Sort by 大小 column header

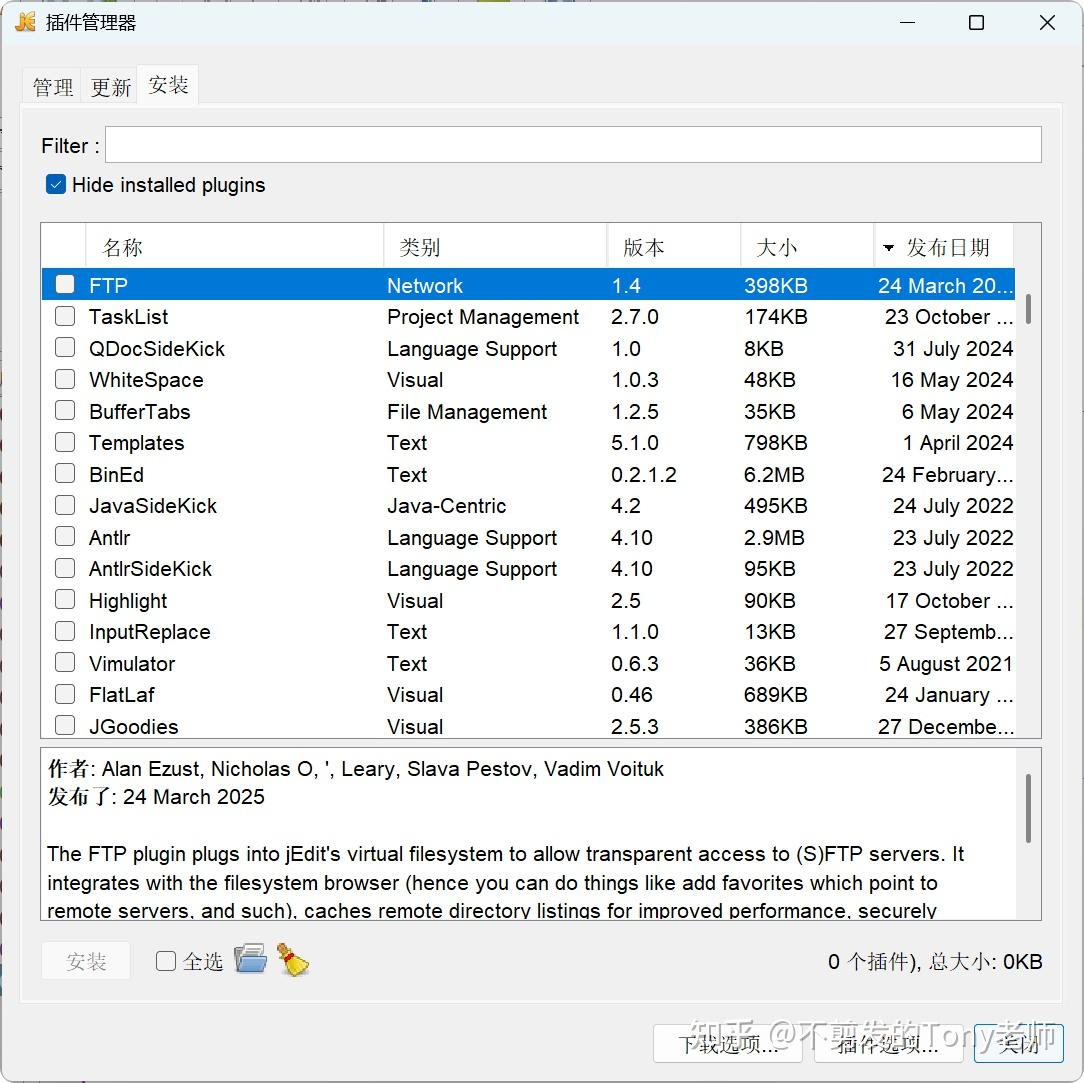807,247
